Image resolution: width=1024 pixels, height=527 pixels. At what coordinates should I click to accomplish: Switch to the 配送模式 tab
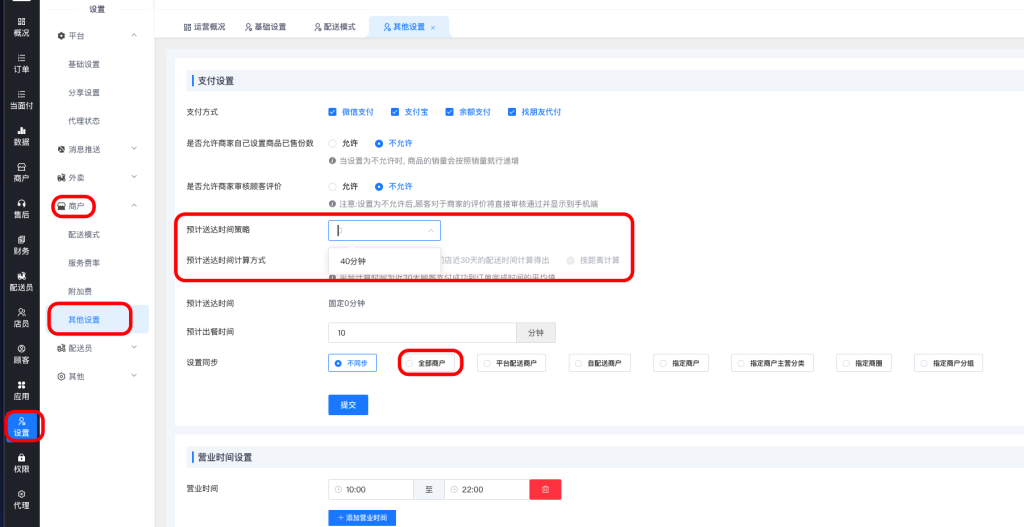pos(334,27)
